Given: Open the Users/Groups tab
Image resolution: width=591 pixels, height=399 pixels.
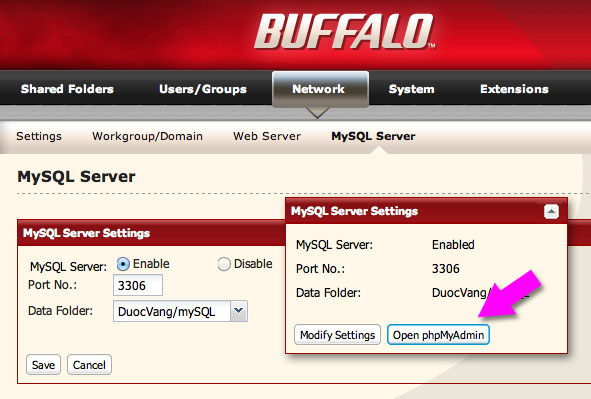Looking at the screenshot, I should coord(203,89).
